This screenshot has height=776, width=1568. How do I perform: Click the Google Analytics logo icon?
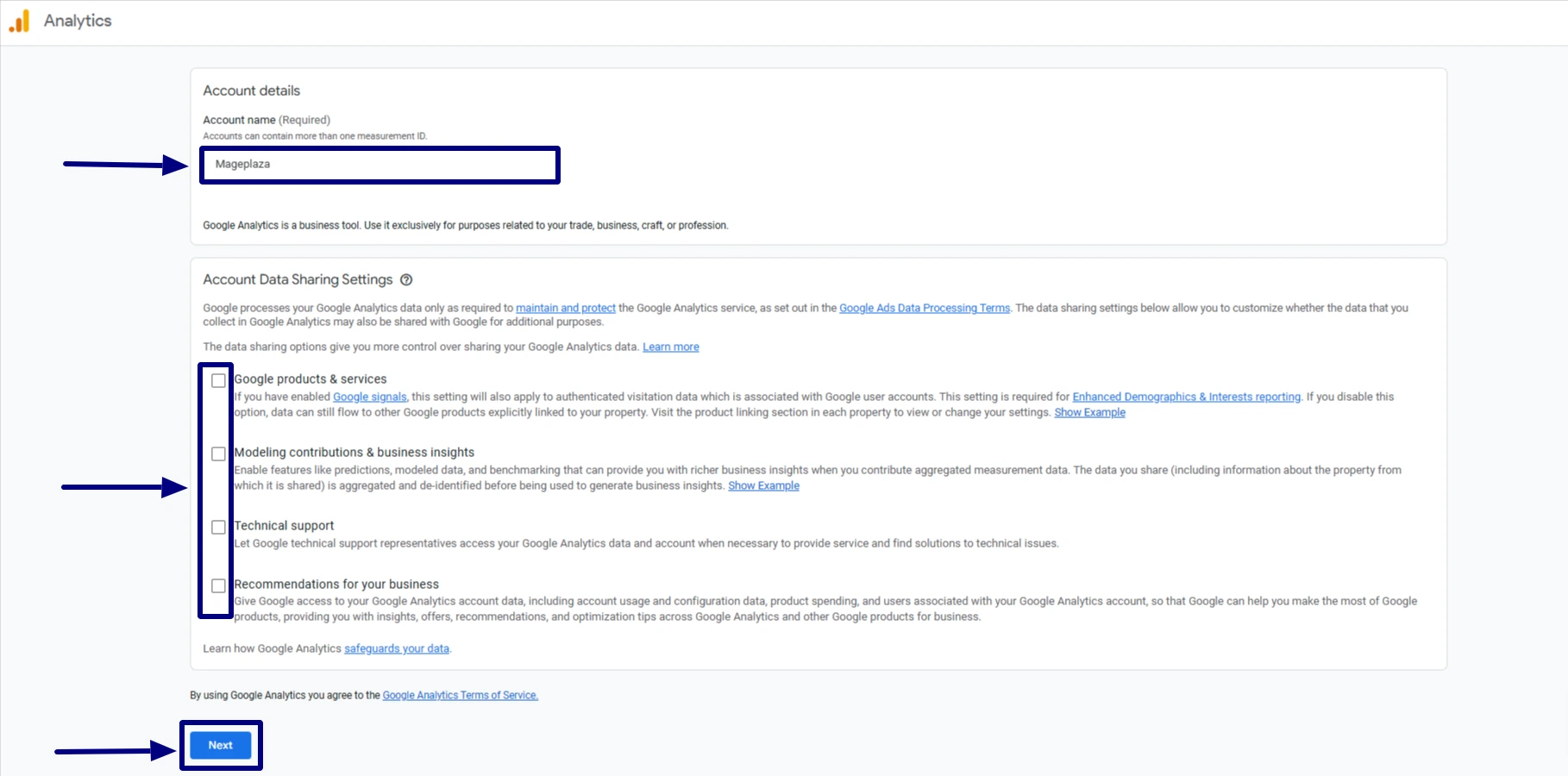[x=19, y=21]
